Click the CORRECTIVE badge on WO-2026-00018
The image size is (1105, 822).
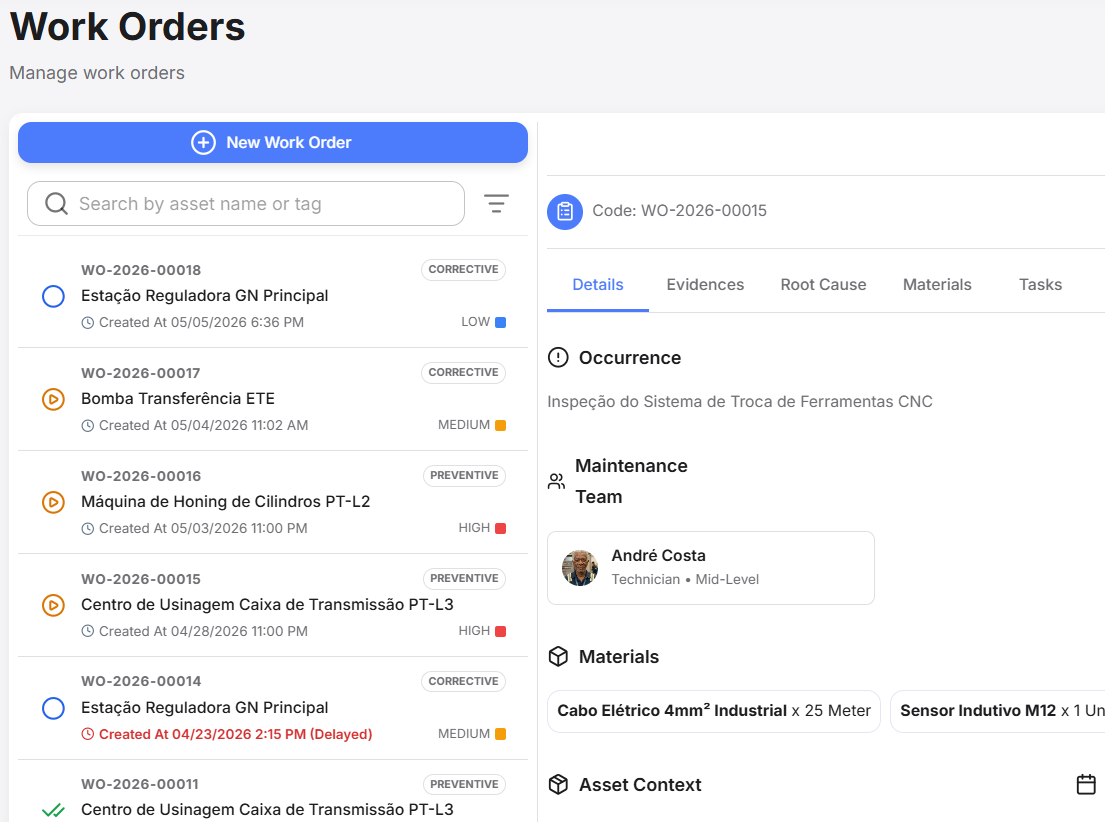coord(463,269)
